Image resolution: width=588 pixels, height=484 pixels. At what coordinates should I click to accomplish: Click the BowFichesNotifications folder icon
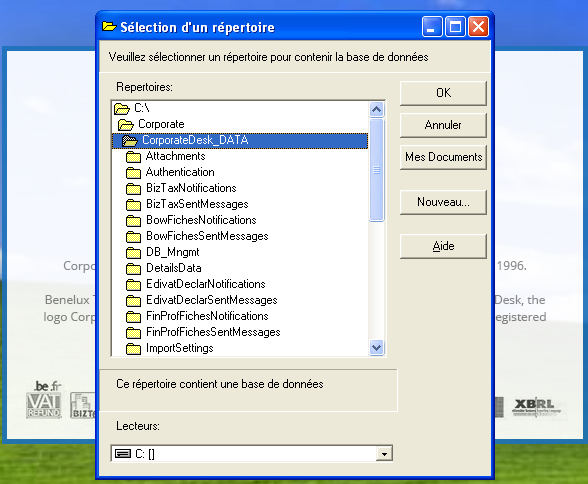pyautogui.click(x=134, y=221)
